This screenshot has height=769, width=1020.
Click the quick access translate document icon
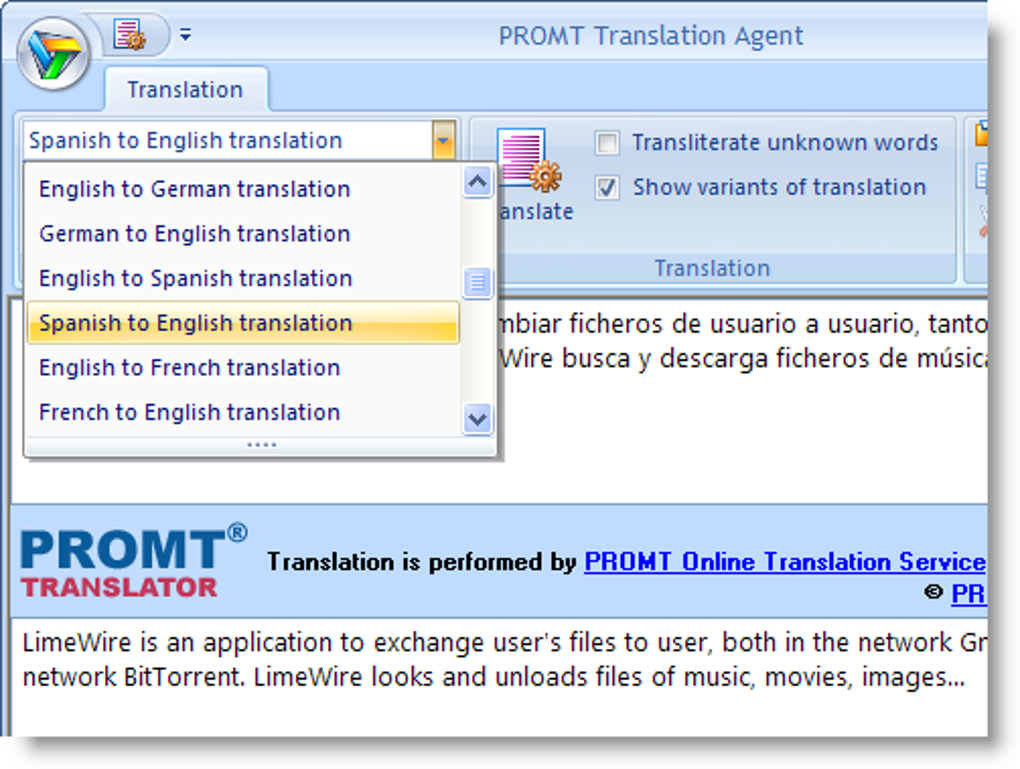point(129,34)
